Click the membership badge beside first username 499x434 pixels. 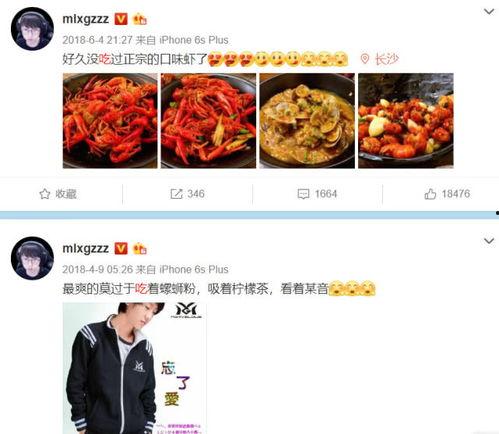(140, 19)
